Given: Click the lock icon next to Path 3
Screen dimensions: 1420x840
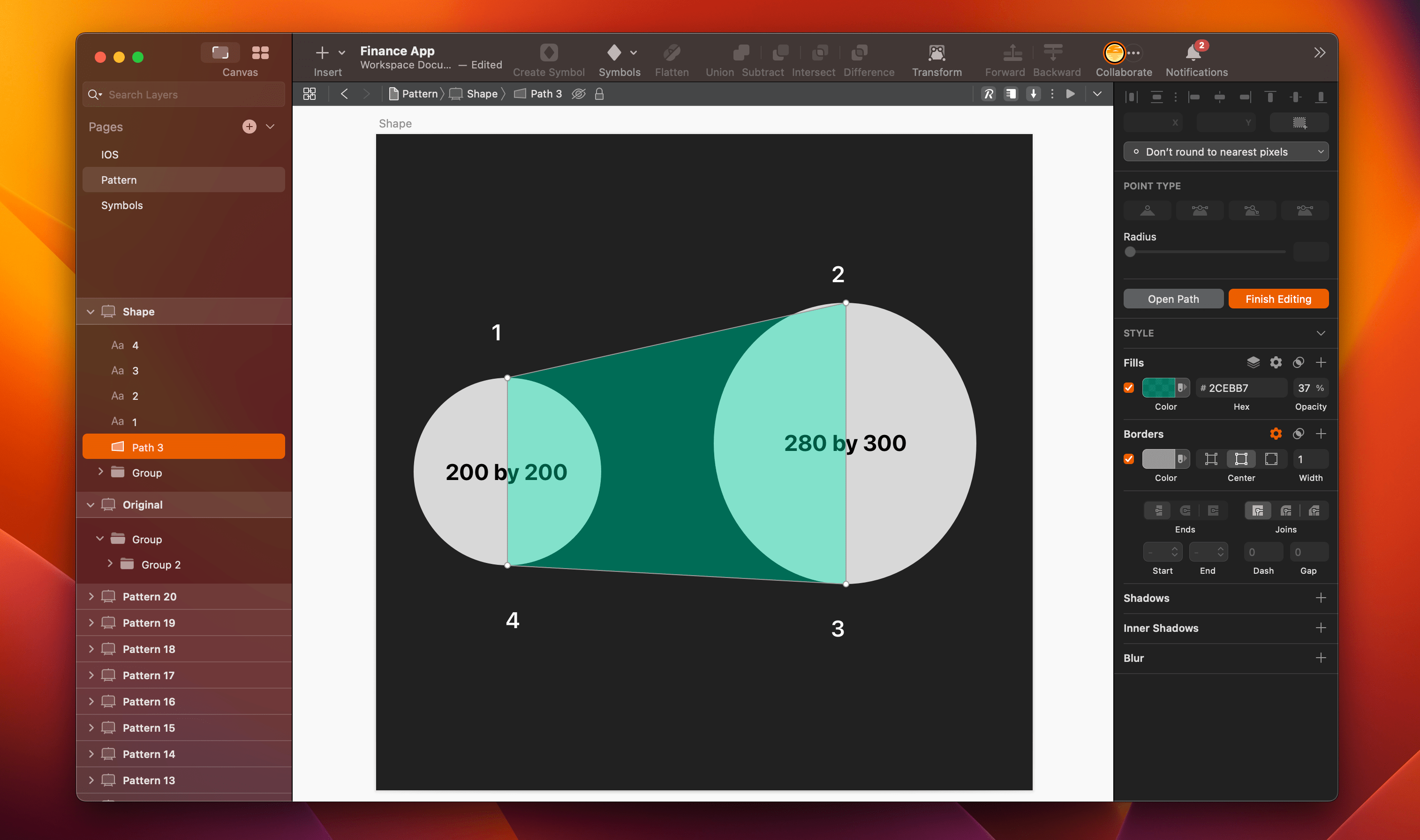Looking at the screenshot, I should pos(599,94).
